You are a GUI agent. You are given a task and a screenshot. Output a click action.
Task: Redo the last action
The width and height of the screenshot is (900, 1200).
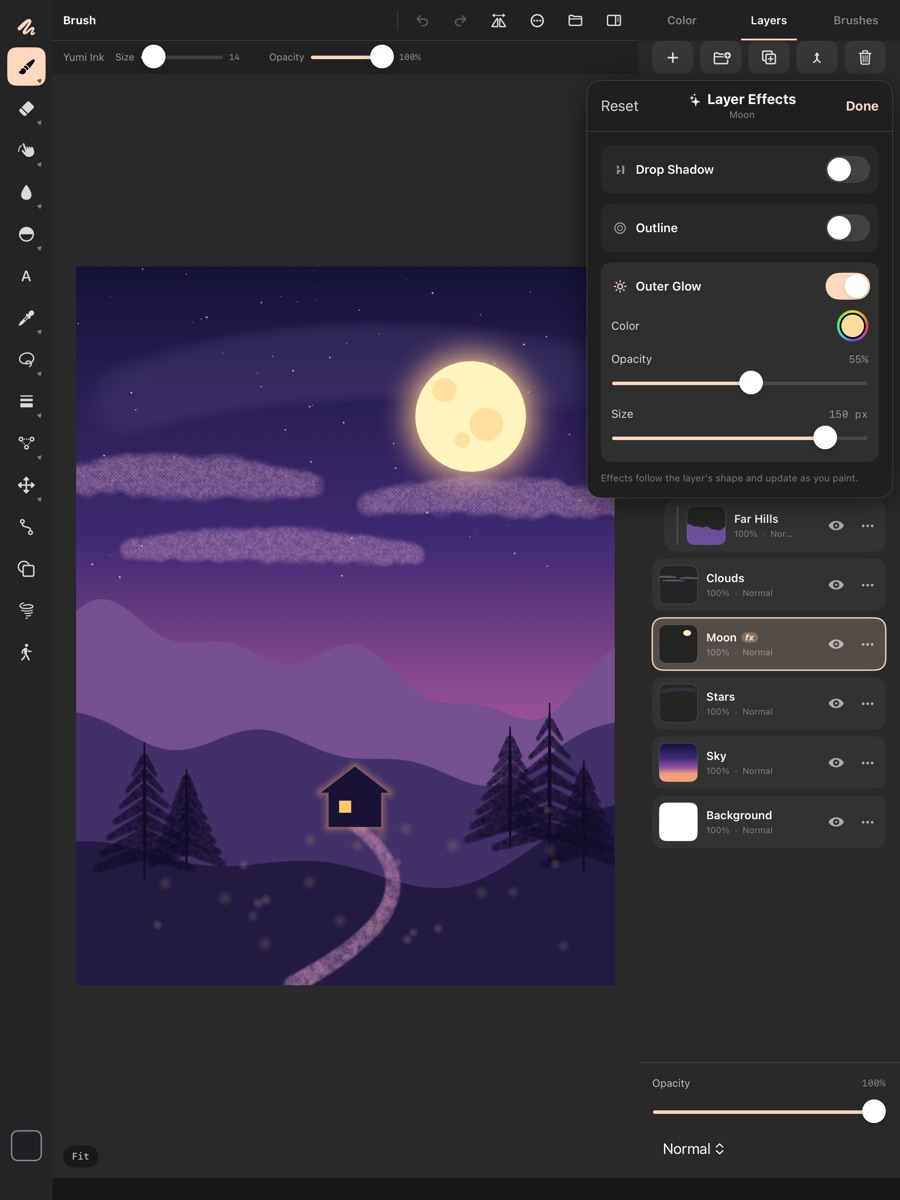click(x=460, y=20)
